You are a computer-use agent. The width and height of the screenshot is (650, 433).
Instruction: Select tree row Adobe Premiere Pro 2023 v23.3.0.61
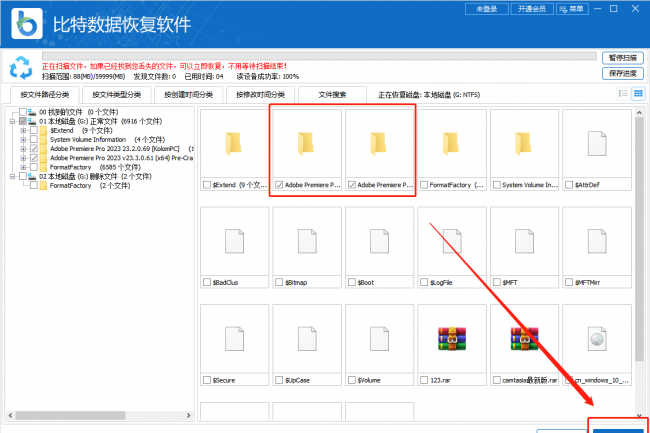click(x=121, y=158)
